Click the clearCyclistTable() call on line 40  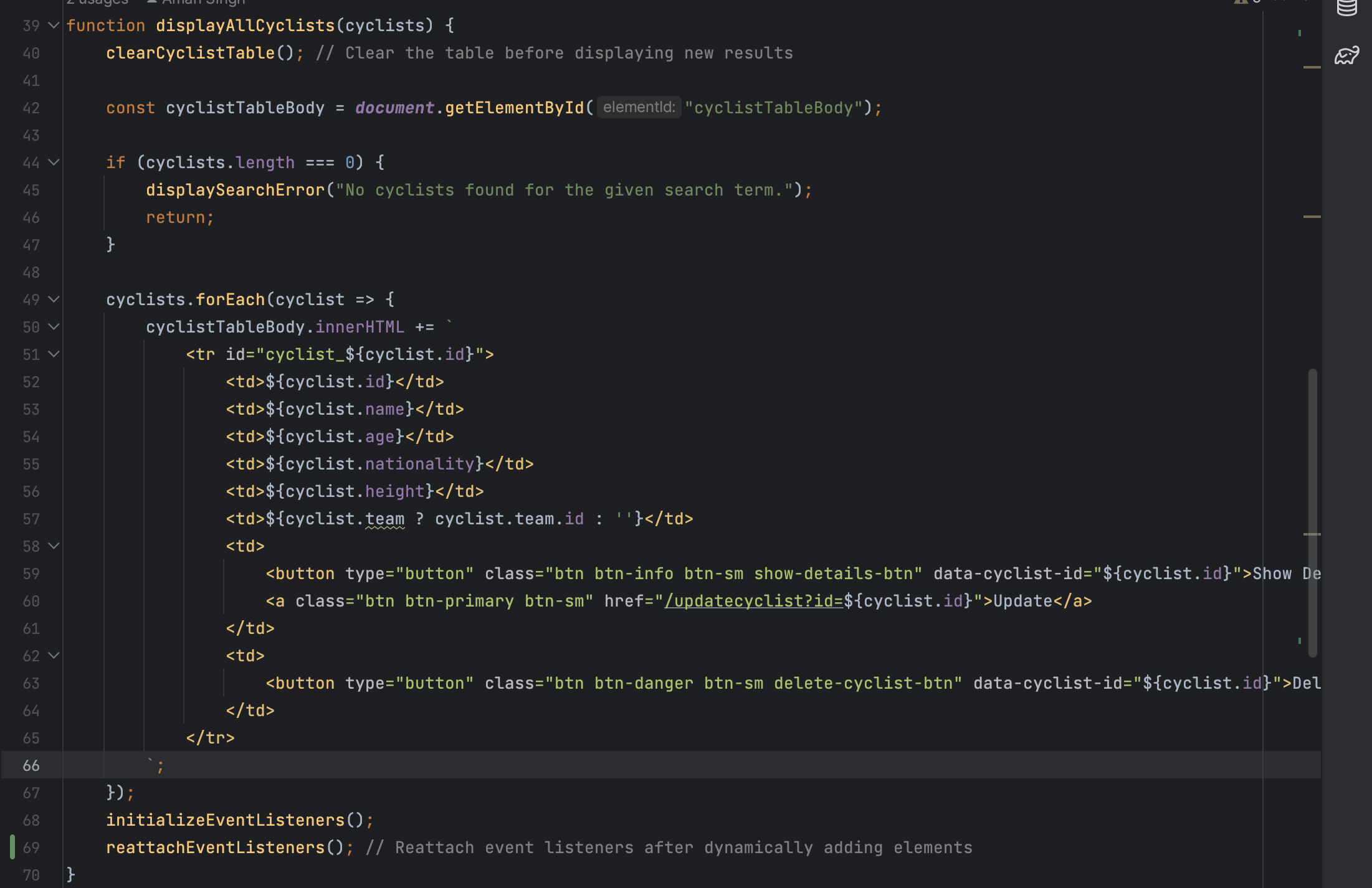200,53
